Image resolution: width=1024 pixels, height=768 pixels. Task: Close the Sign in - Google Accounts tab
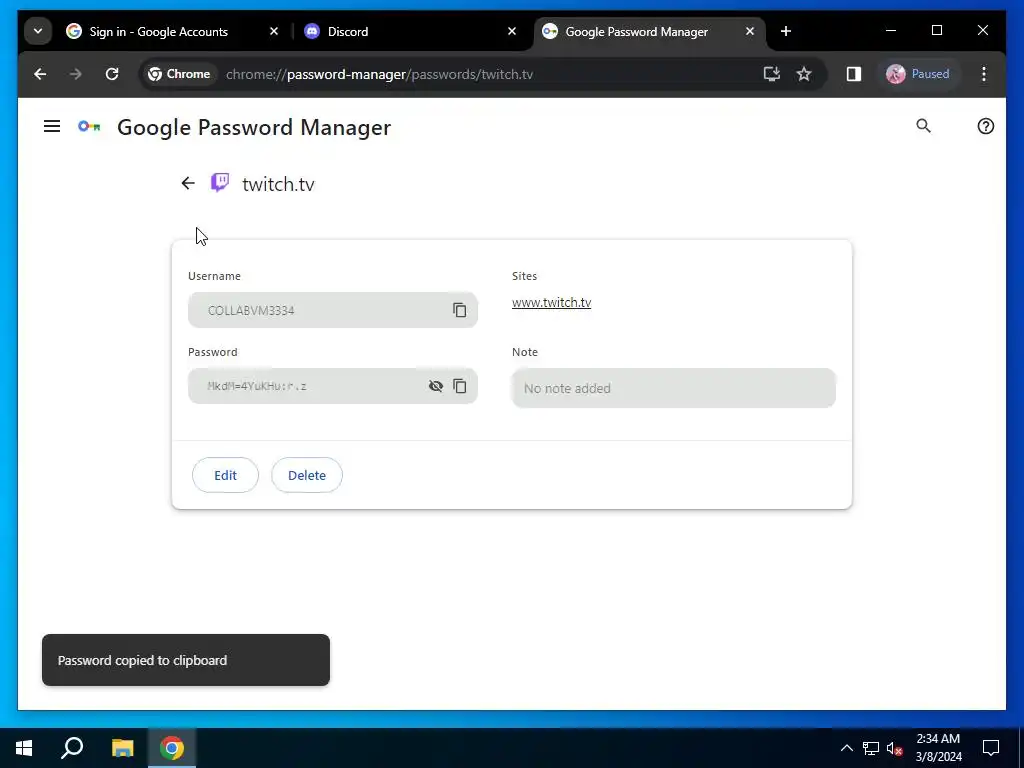(274, 31)
